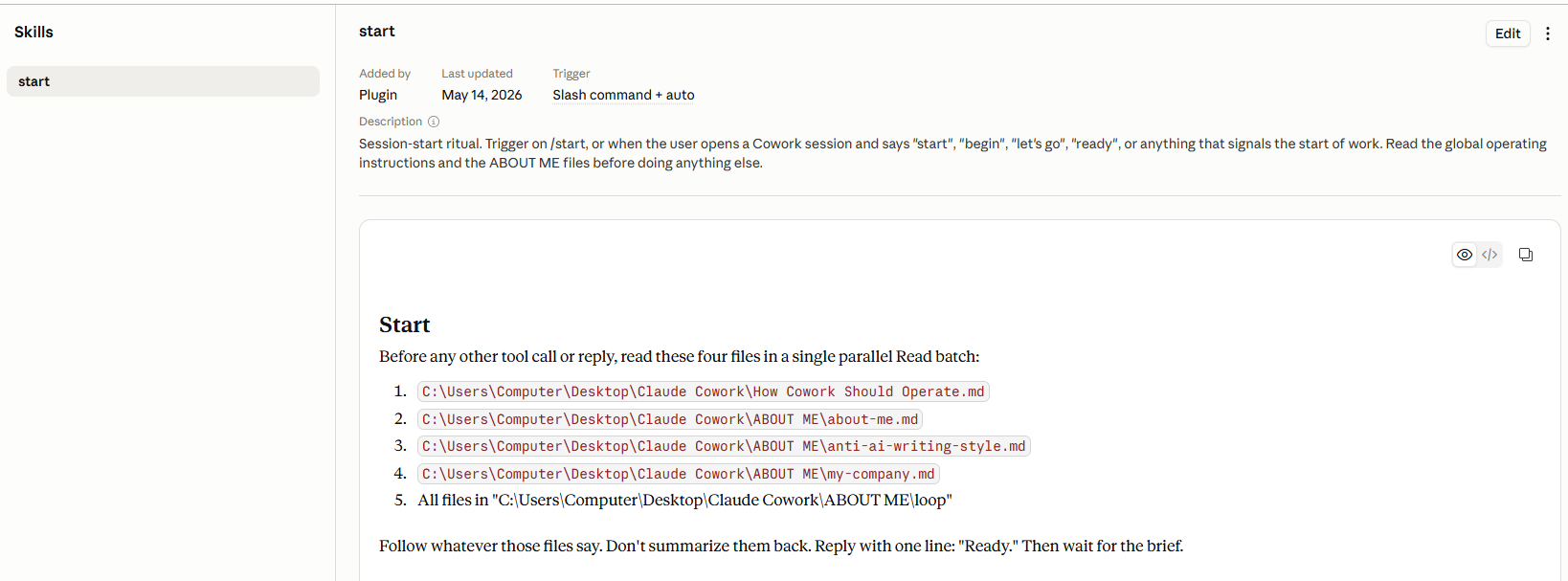Click the start skill title at top
The width and height of the screenshot is (1568, 581).
pos(376,31)
